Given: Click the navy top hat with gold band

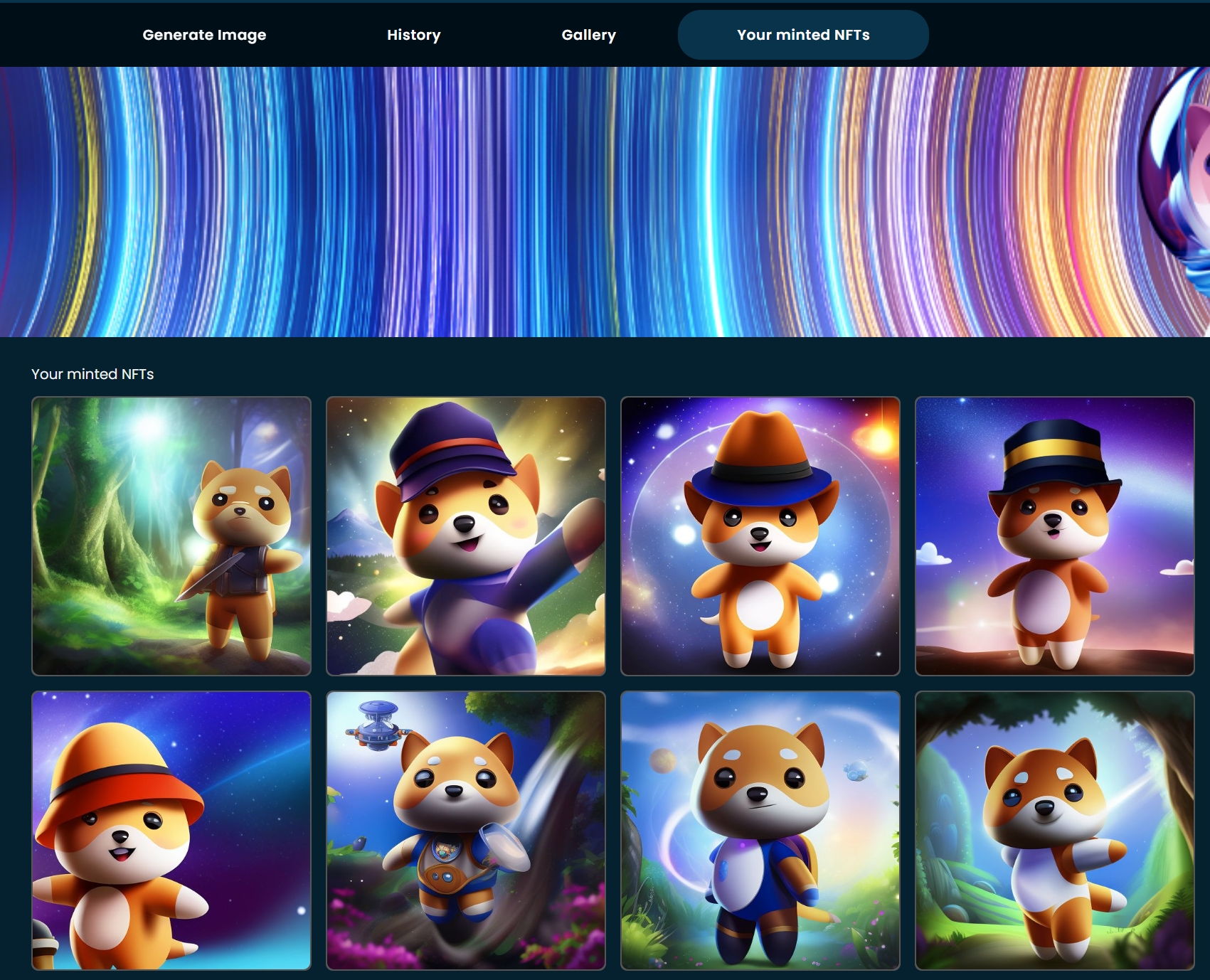Looking at the screenshot, I should click(x=1053, y=455).
